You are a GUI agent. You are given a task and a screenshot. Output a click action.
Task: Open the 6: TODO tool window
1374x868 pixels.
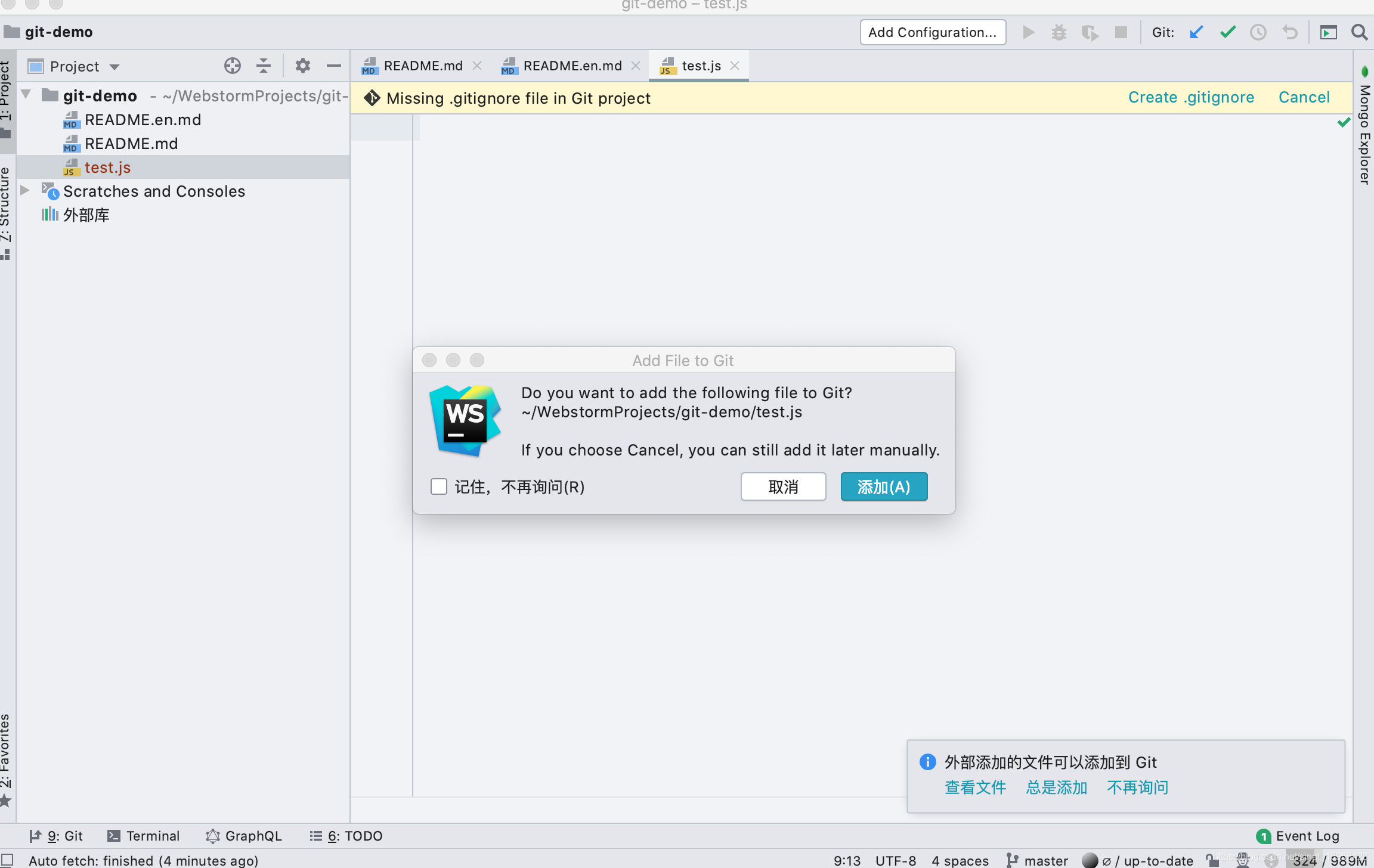(346, 836)
